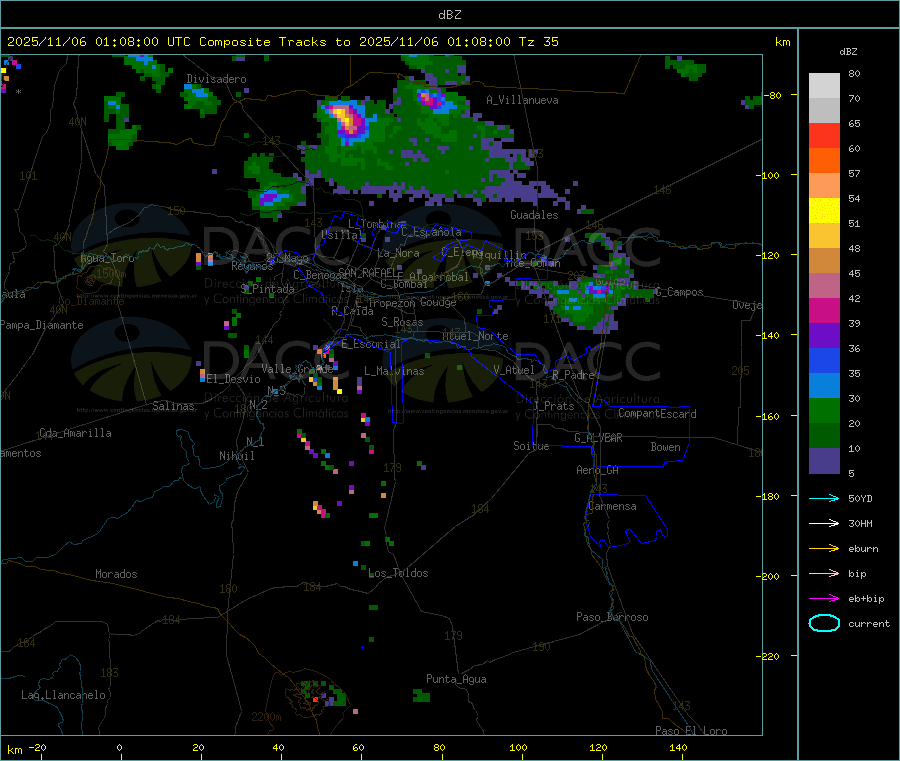Viewport: 900px width, 761px height.
Task: Click the 'V_Atuel' map label
Action: point(514,370)
